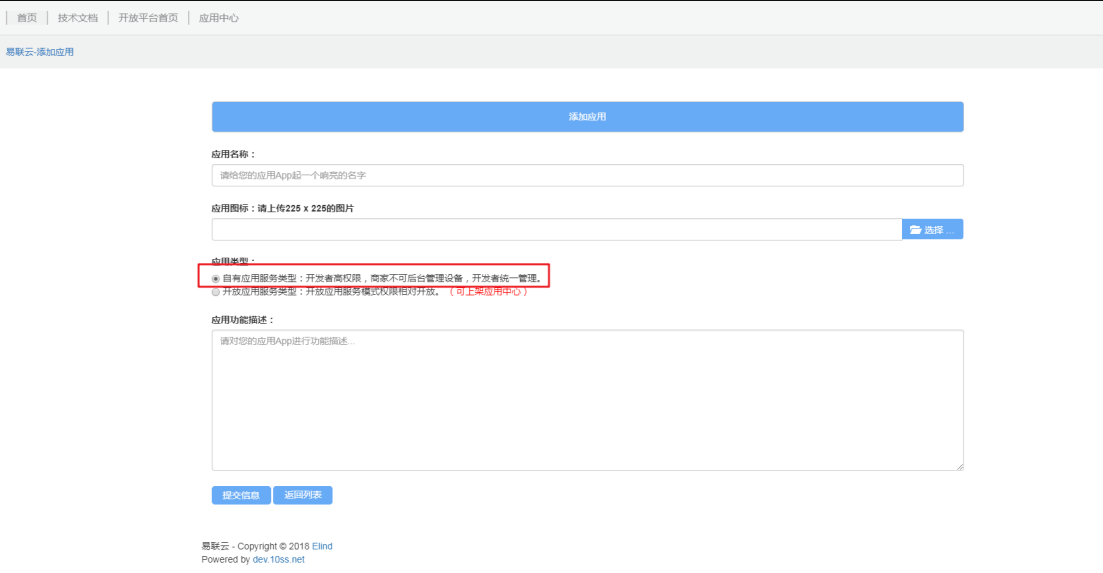Open the 技术文档 navigation item
The image size is (1103, 573).
tap(77, 18)
